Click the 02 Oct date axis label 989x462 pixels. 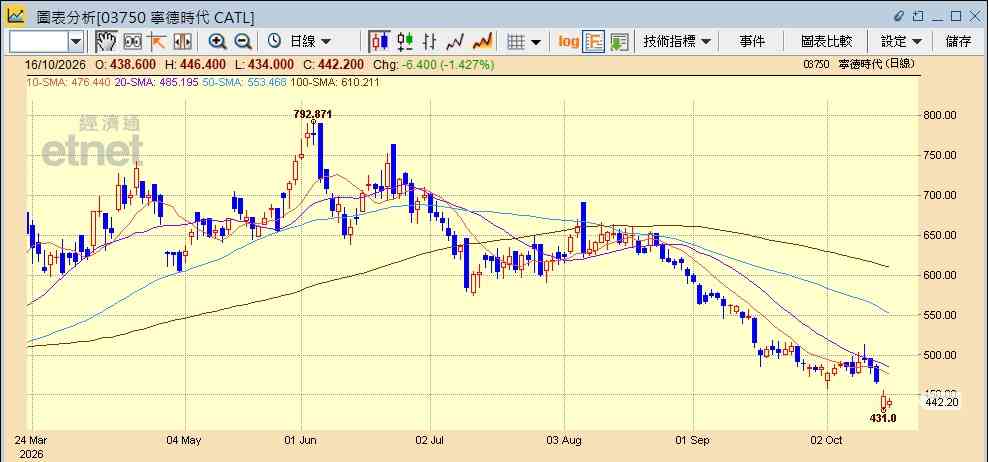tap(827, 439)
